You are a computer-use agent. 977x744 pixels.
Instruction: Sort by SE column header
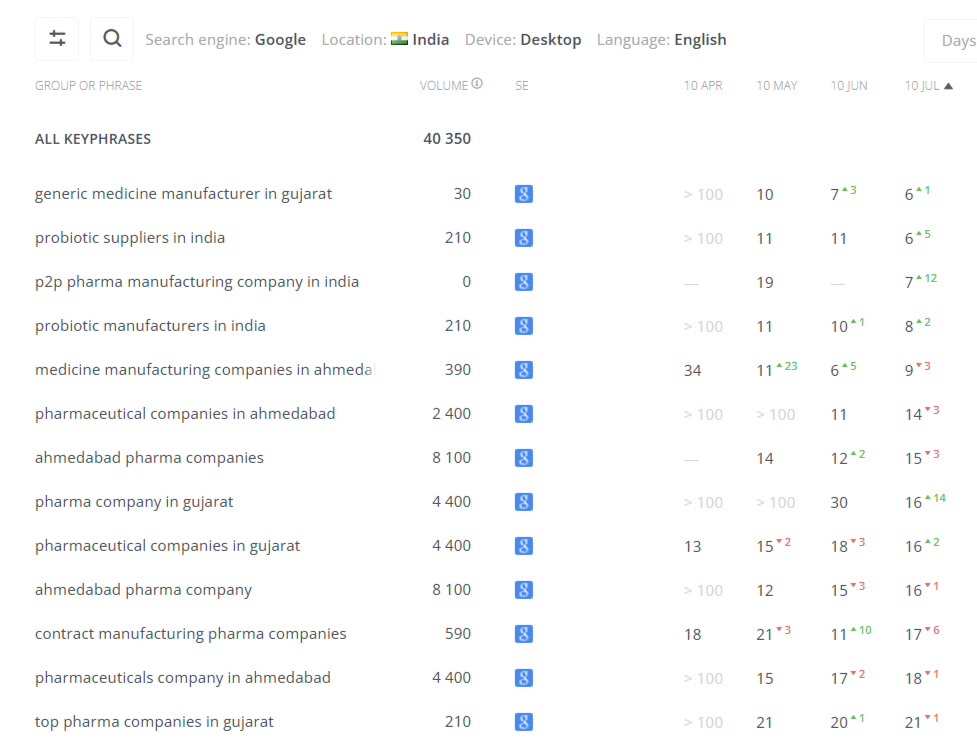click(x=522, y=86)
